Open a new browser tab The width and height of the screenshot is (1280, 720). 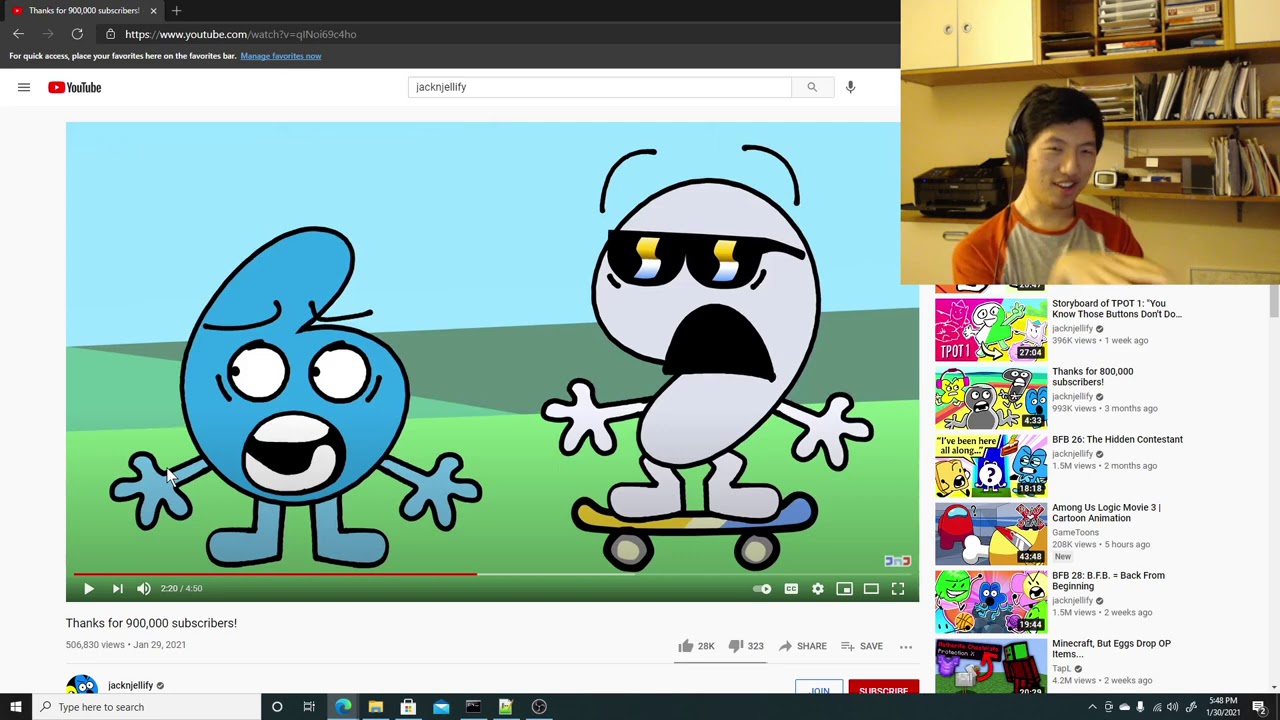tap(176, 10)
